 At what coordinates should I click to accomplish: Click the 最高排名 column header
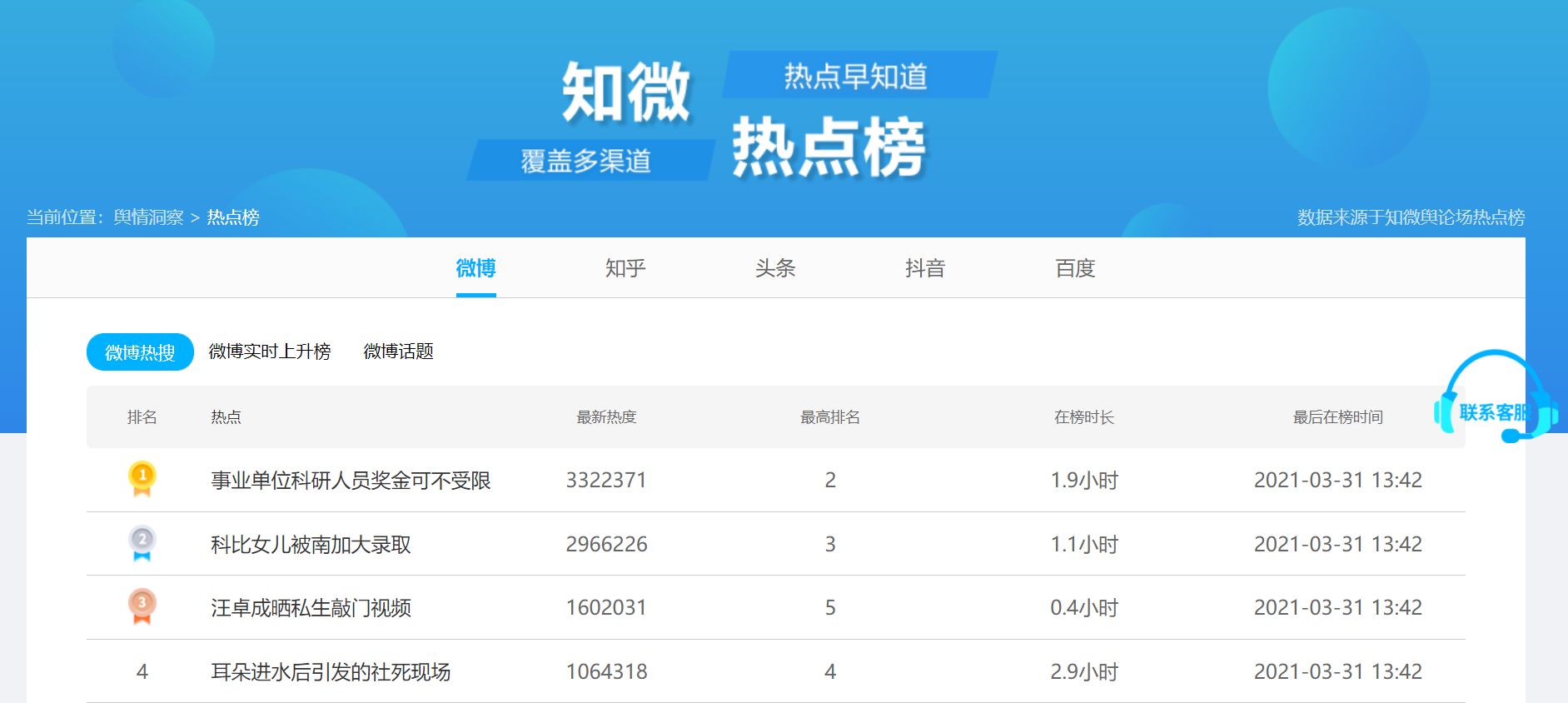(x=830, y=417)
